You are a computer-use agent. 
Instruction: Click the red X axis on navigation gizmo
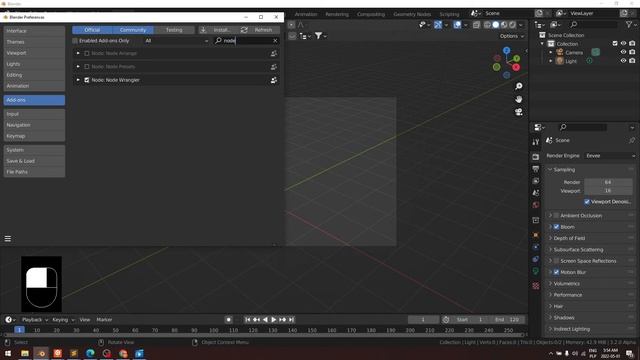[x=516, y=67]
